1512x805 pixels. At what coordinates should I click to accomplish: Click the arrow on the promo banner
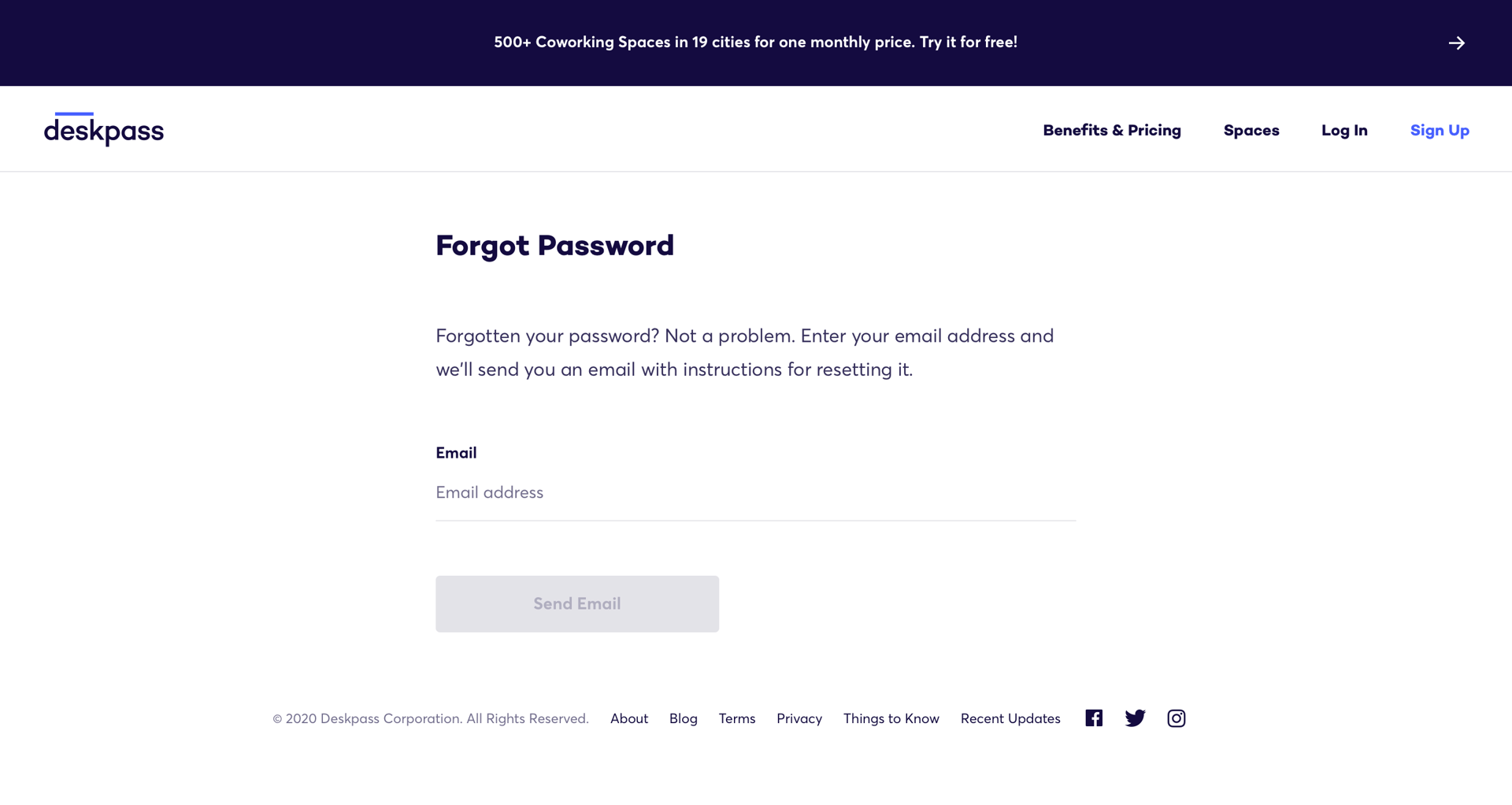1458,43
